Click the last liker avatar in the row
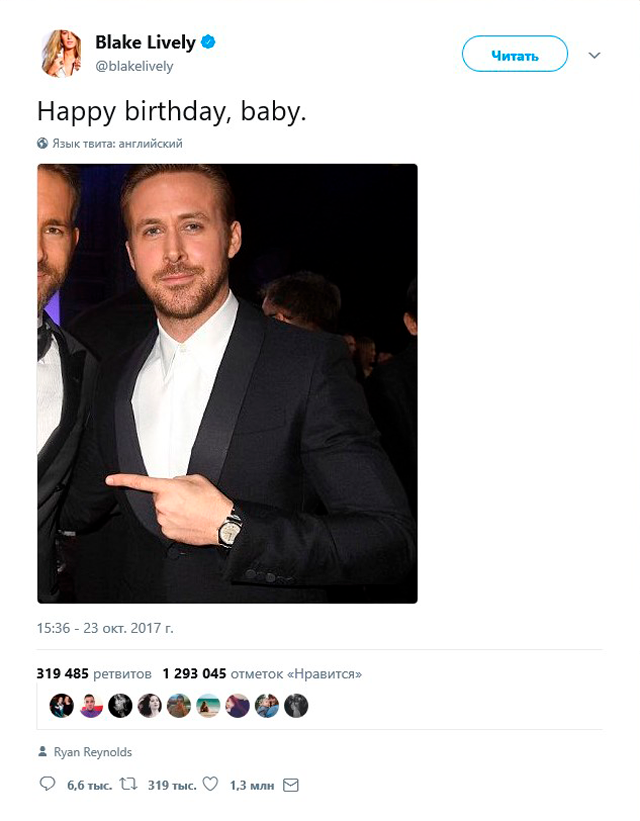The width and height of the screenshot is (640, 821). [x=296, y=705]
